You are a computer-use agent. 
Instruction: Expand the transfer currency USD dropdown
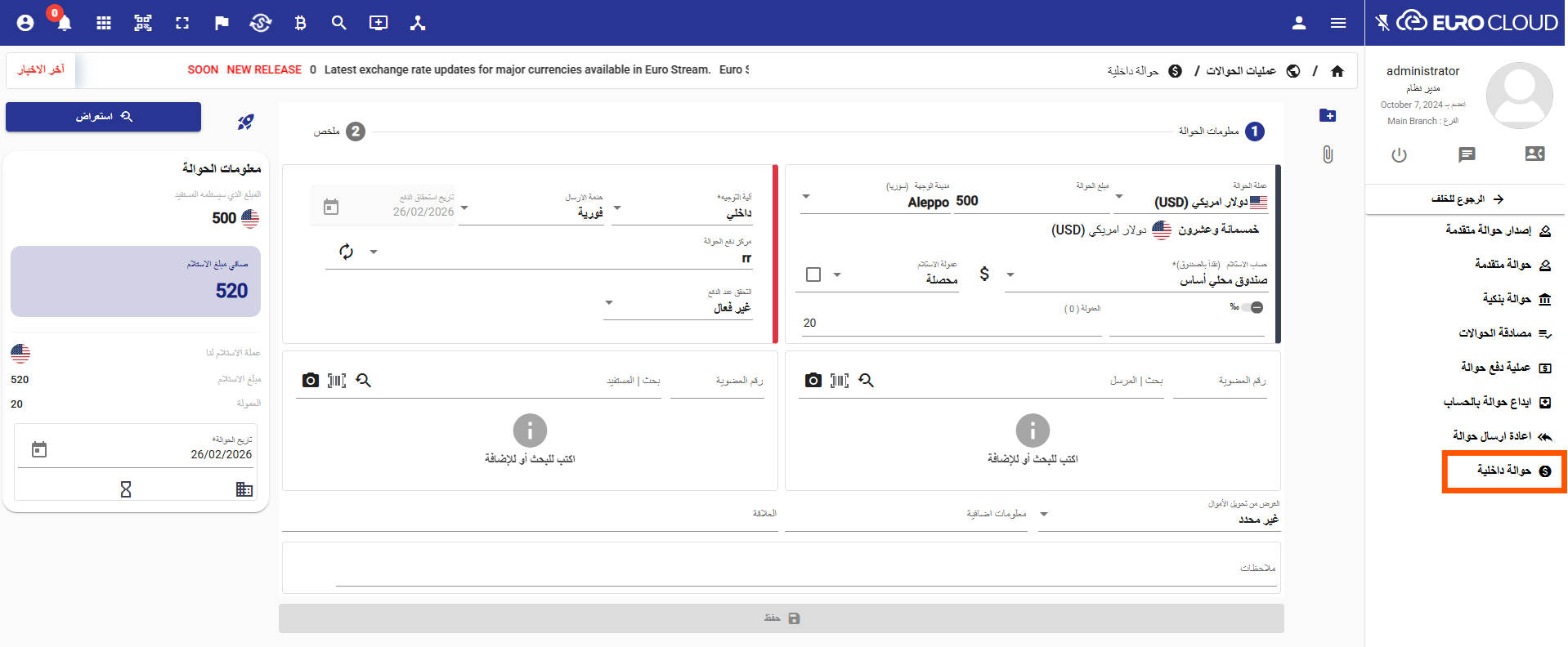click(1119, 197)
